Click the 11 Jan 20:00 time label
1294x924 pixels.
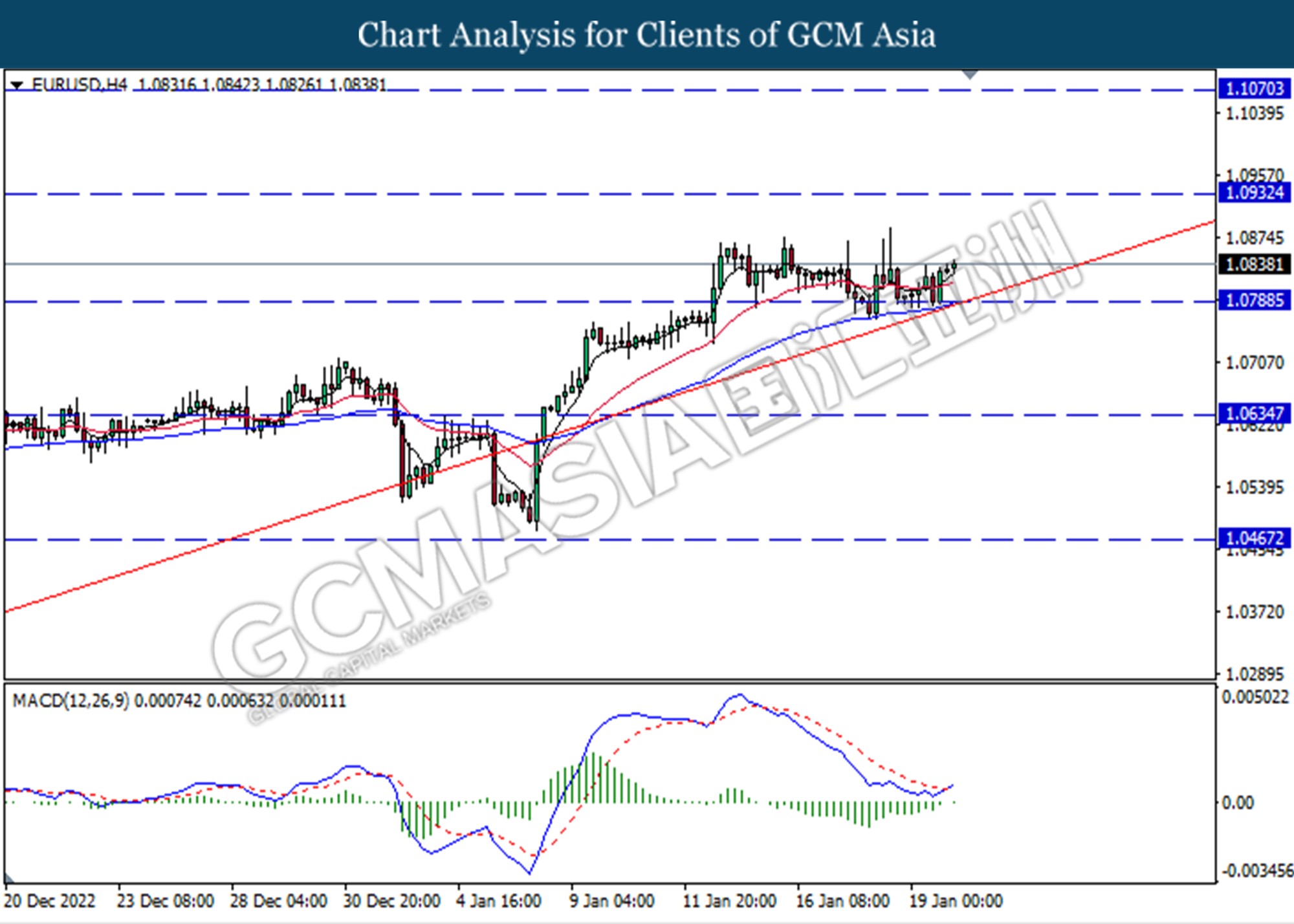tap(730, 901)
